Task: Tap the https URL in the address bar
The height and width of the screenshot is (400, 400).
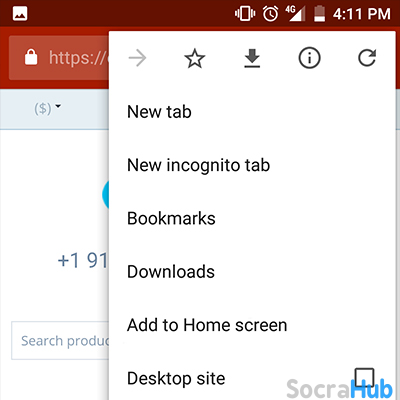Action: point(79,58)
